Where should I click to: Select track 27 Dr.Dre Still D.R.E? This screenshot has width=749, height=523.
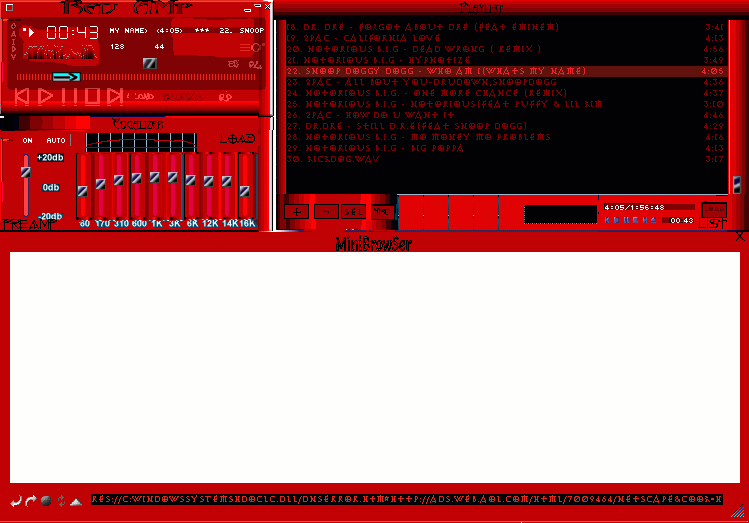pos(505,126)
